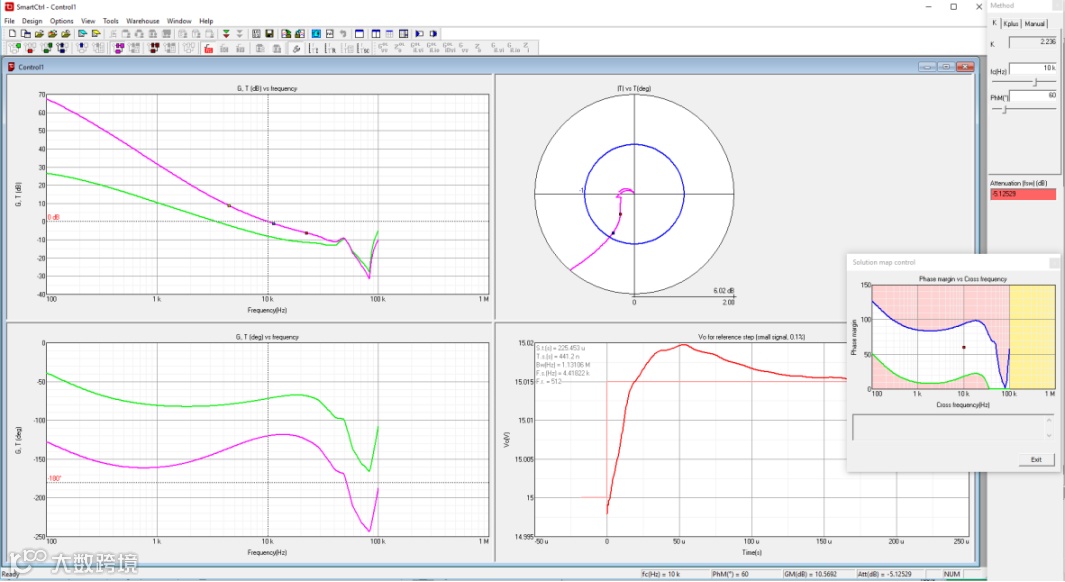Open the Warehouse menu
Viewport: 1065px width, 582px height.
143,21
